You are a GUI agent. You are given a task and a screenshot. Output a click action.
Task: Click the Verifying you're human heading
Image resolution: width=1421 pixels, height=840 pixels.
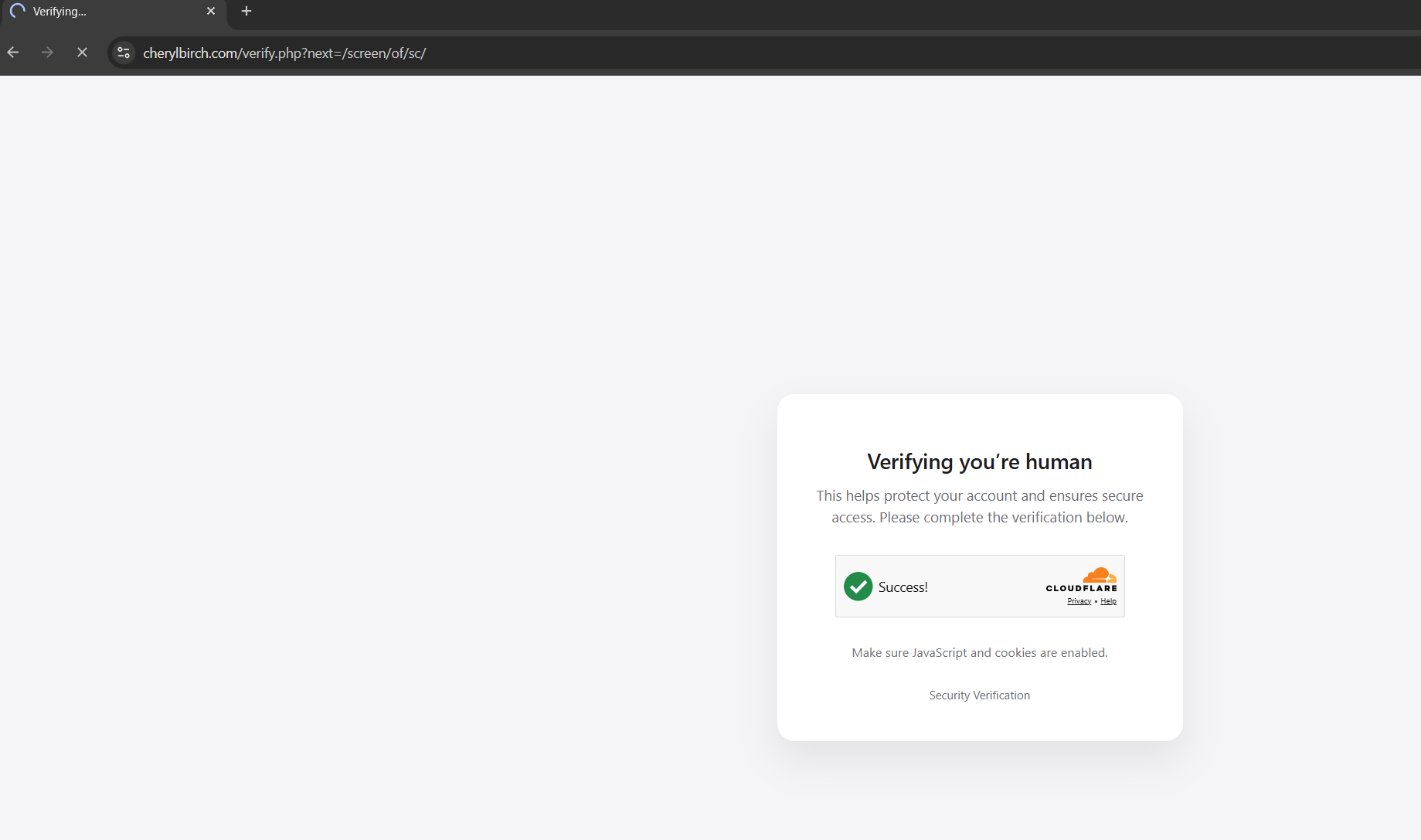(980, 461)
